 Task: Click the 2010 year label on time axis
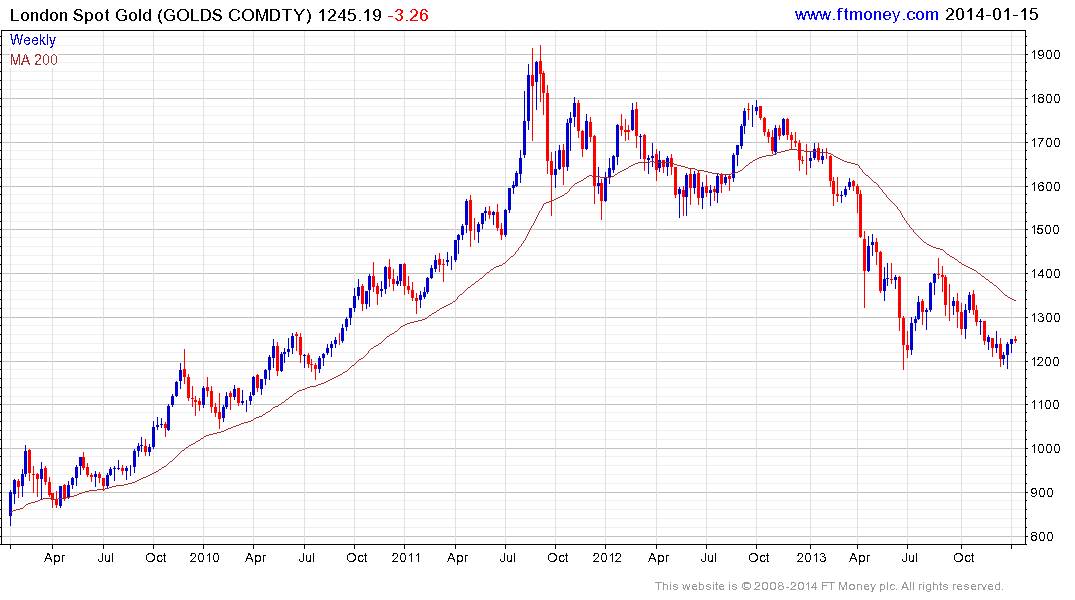204,557
